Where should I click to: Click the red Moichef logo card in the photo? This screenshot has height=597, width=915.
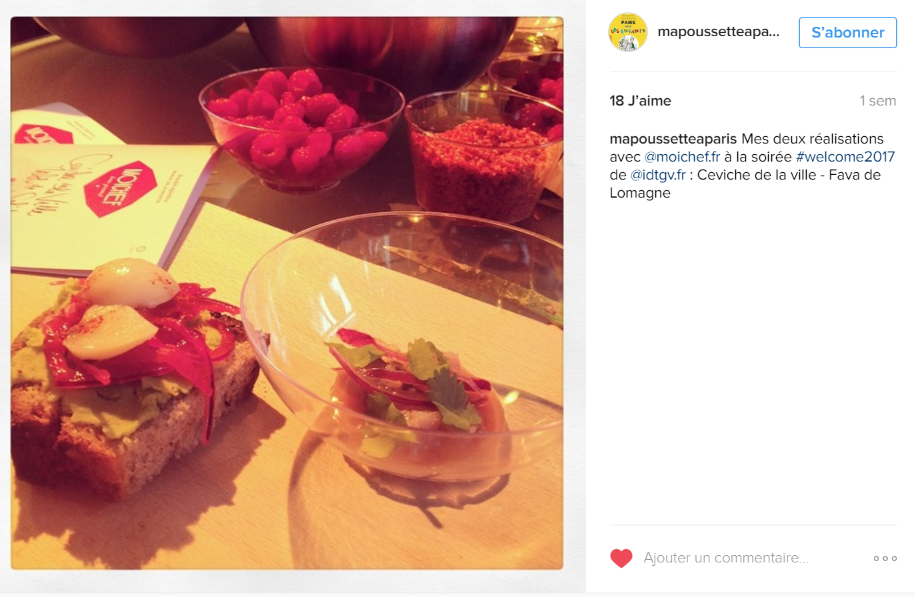pyautogui.click(x=120, y=188)
